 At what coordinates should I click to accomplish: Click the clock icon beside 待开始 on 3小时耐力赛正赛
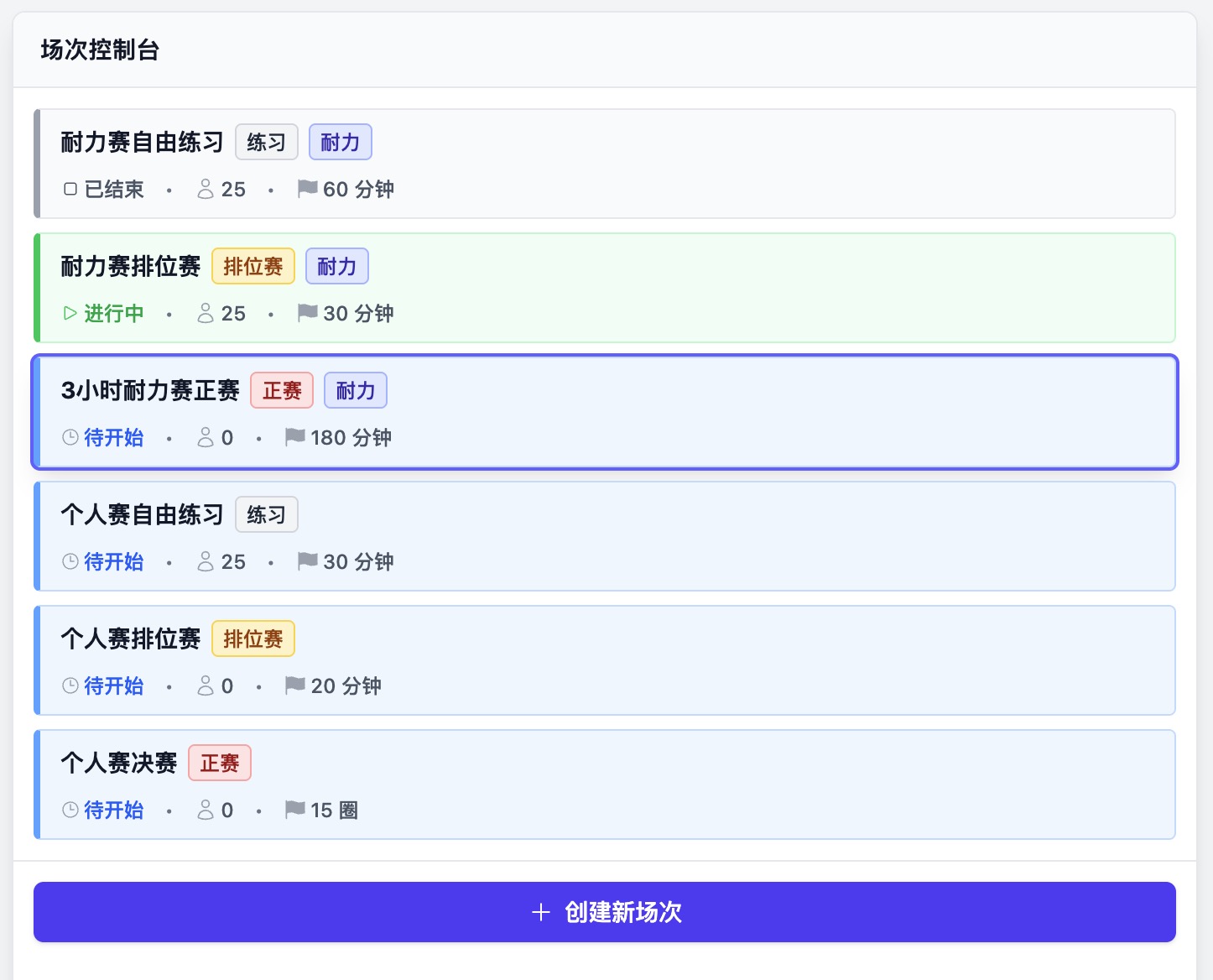coord(70,437)
